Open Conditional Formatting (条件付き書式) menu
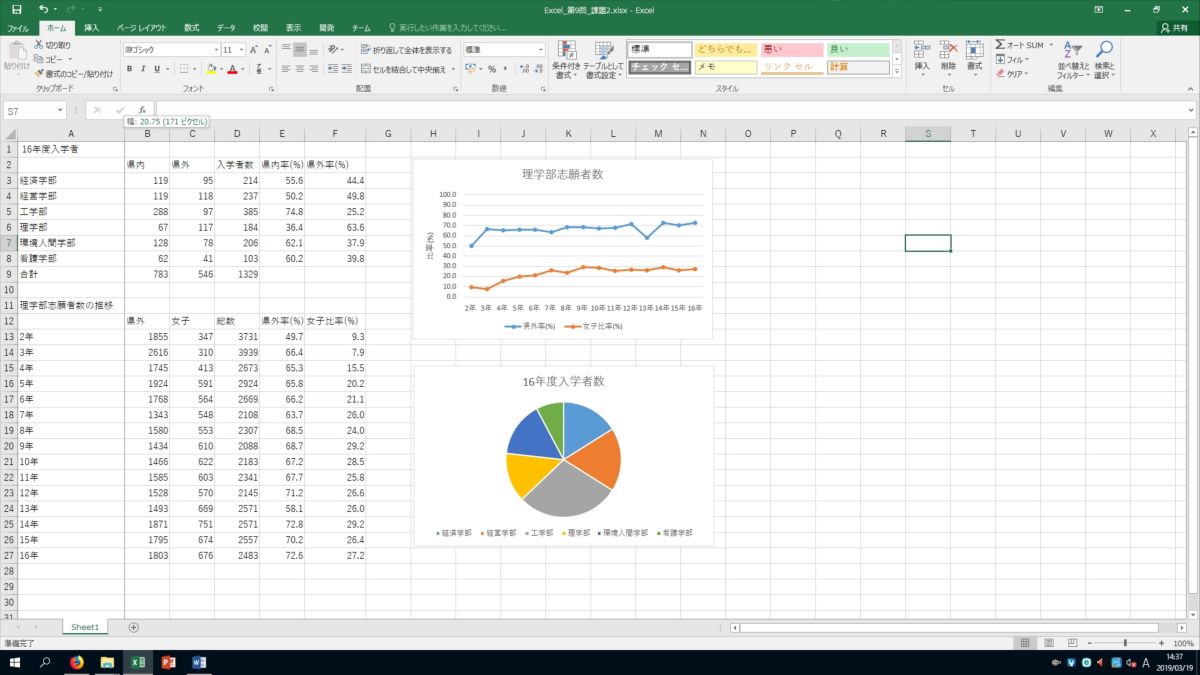The height and width of the screenshot is (675, 1200). (566, 60)
